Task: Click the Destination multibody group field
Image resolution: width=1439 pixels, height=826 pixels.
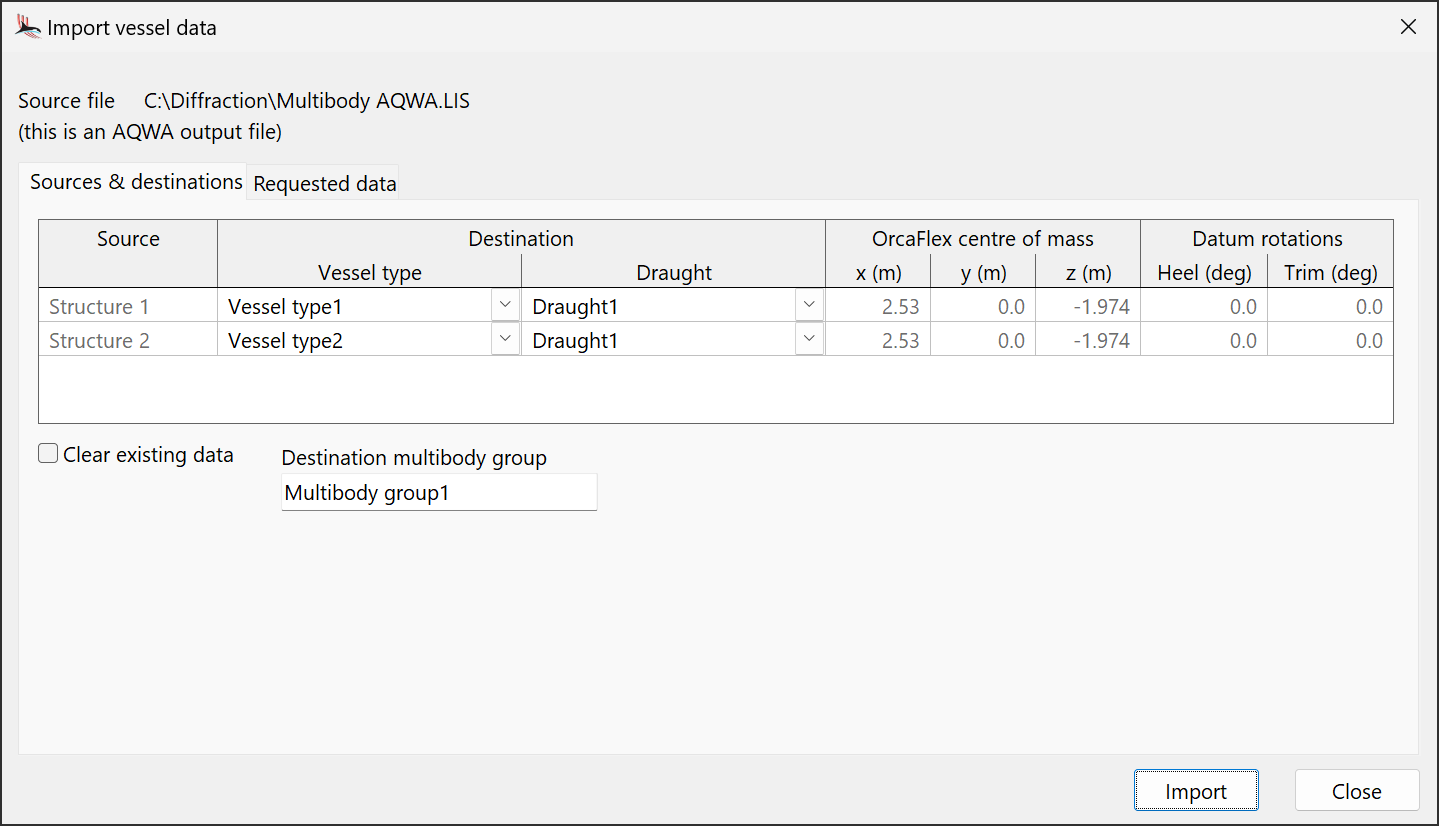Action: point(438,493)
